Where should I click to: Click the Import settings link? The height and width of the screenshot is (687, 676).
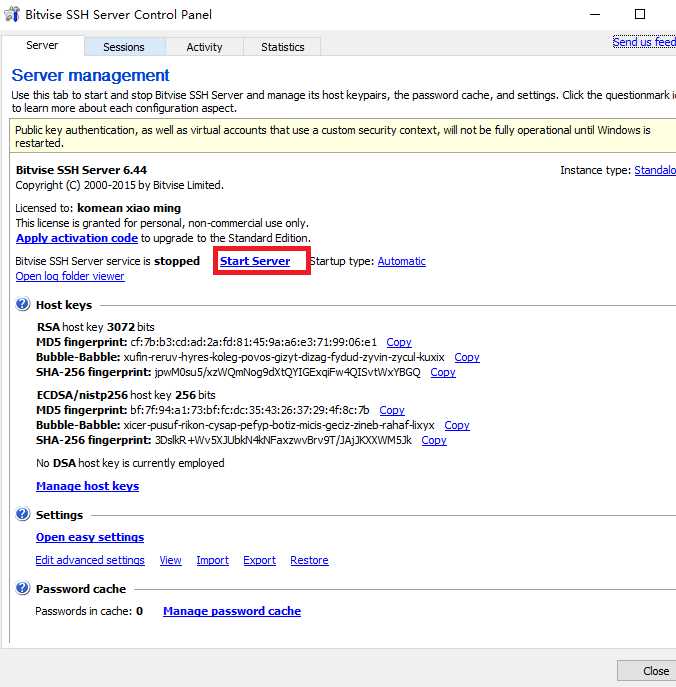click(212, 560)
